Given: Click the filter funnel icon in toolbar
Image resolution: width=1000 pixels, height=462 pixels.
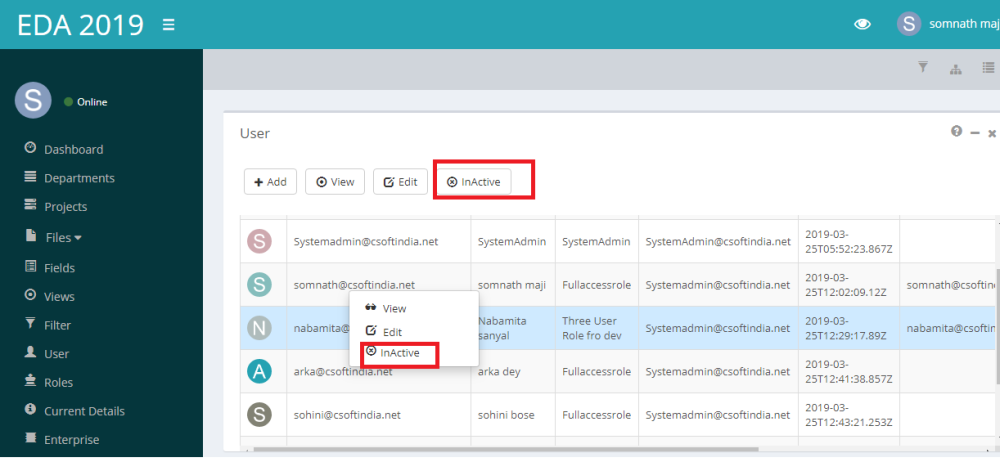Looking at the screenshot, I should click(x=922, y=67).
